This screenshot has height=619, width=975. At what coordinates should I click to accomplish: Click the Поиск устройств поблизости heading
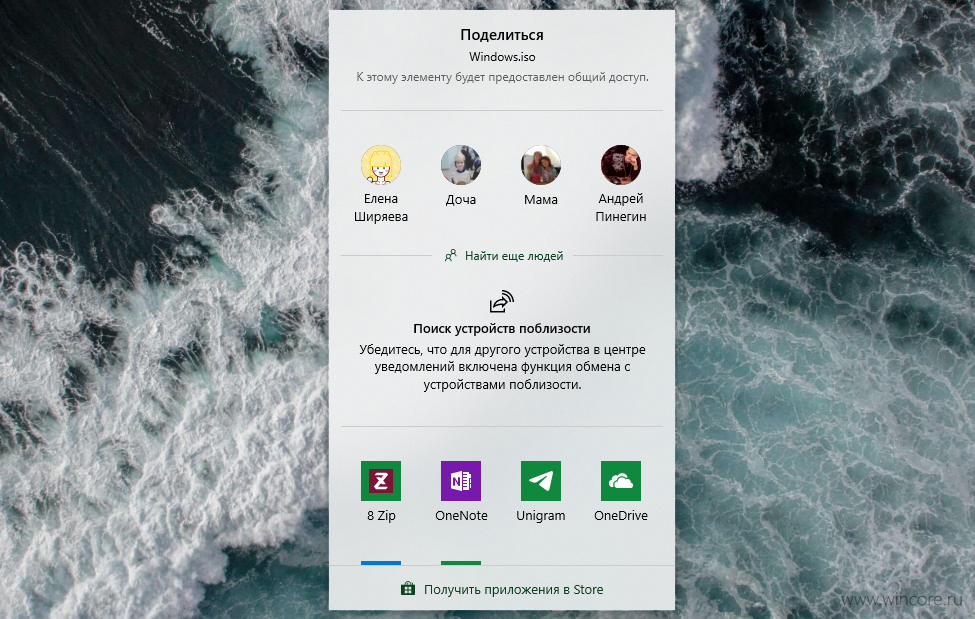tap(502, 328)
